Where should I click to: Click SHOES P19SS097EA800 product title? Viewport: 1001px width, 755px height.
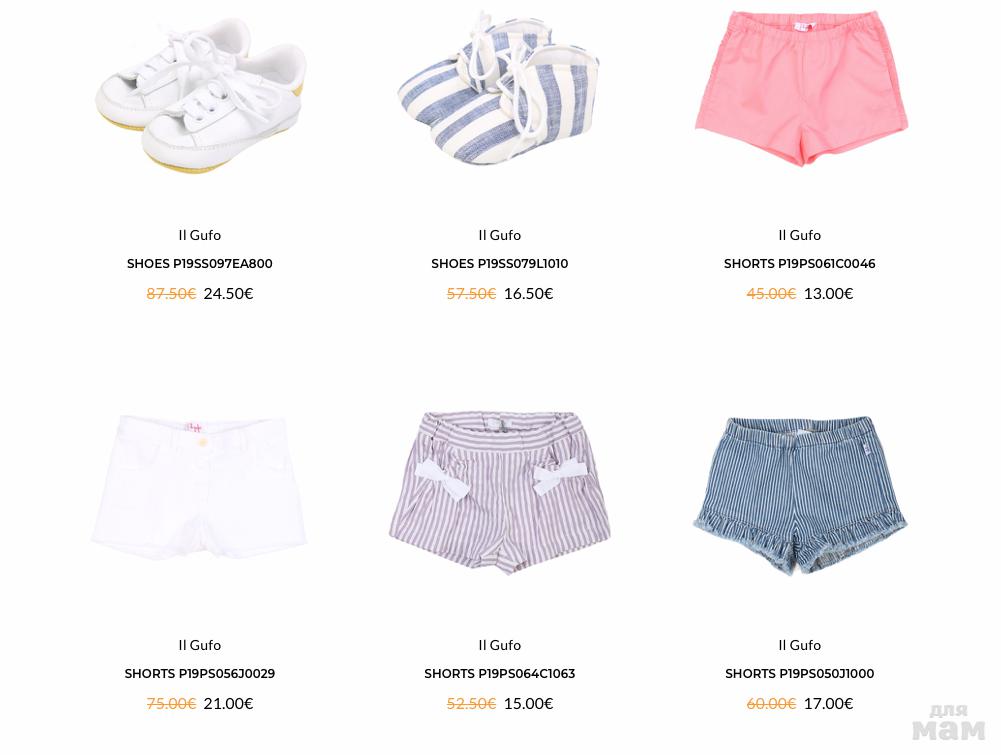pos(200,264)
